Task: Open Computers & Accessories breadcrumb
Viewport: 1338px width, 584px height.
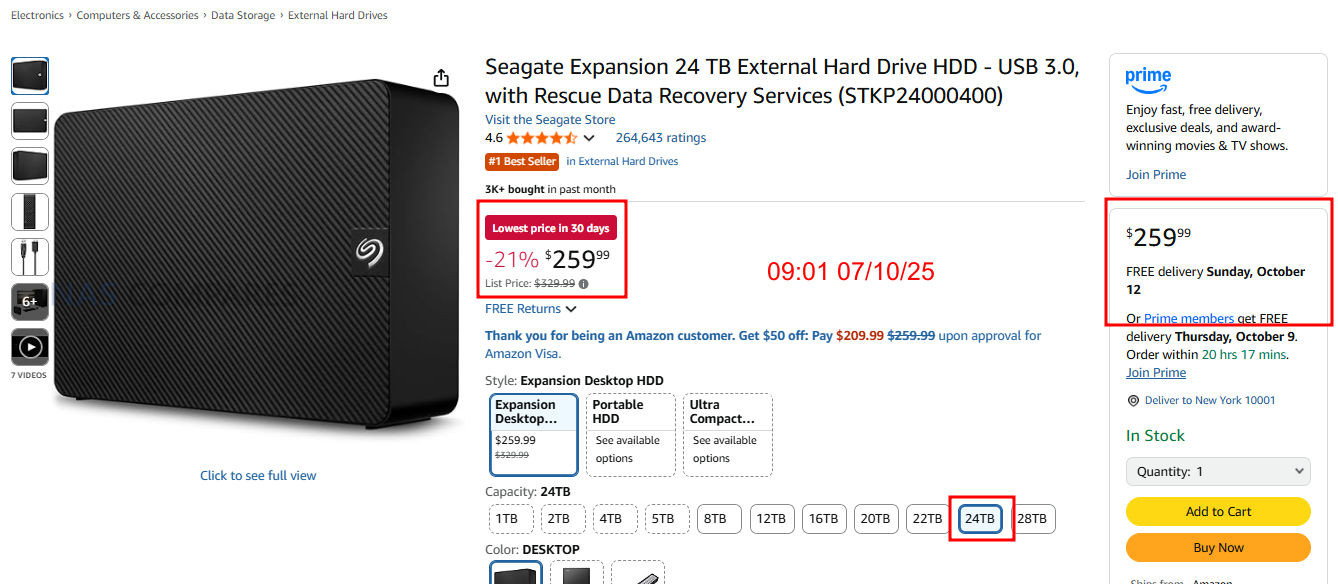Action: [137, 16]
